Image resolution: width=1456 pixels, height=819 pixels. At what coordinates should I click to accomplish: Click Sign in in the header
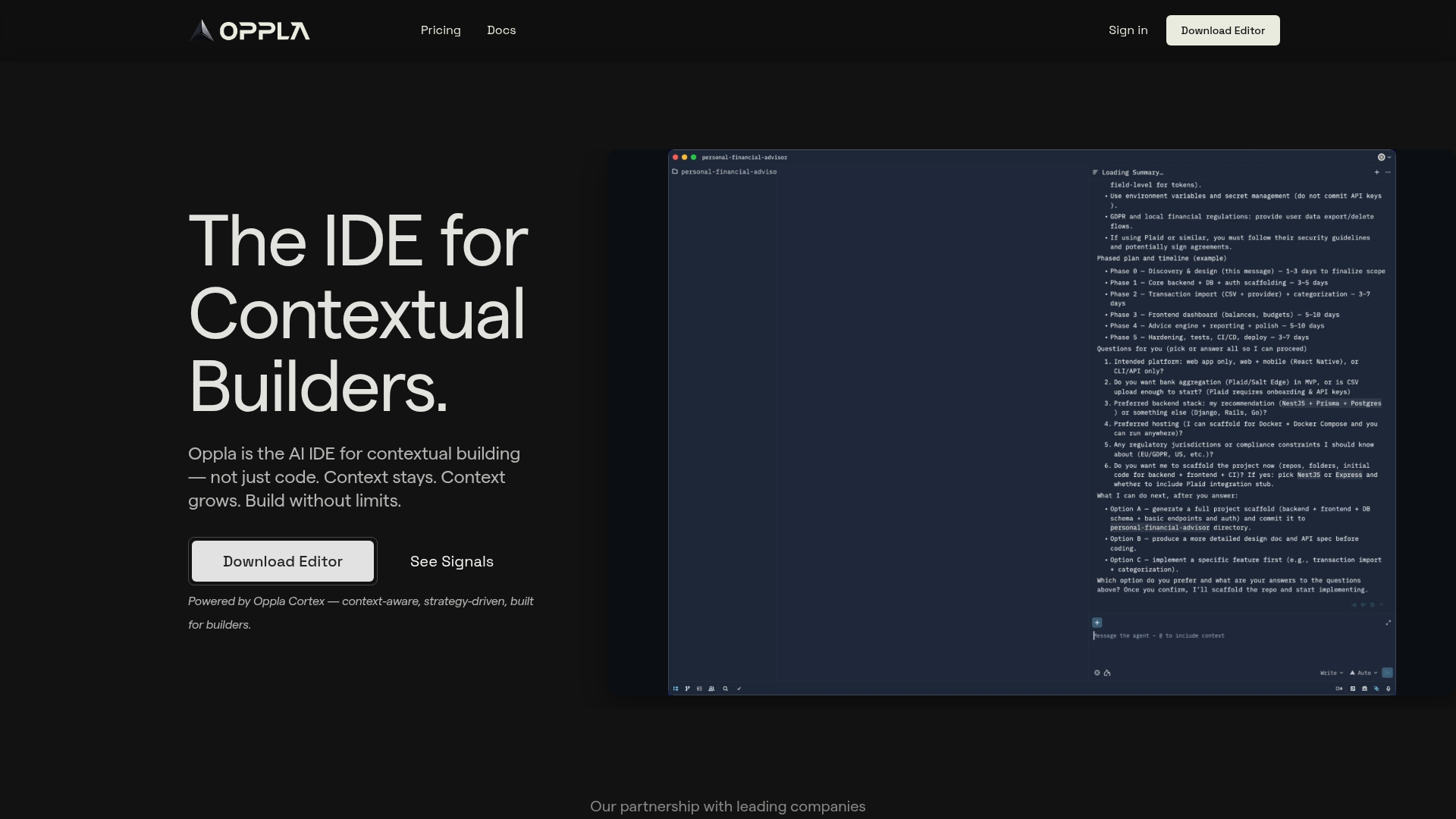[1128, 30]
